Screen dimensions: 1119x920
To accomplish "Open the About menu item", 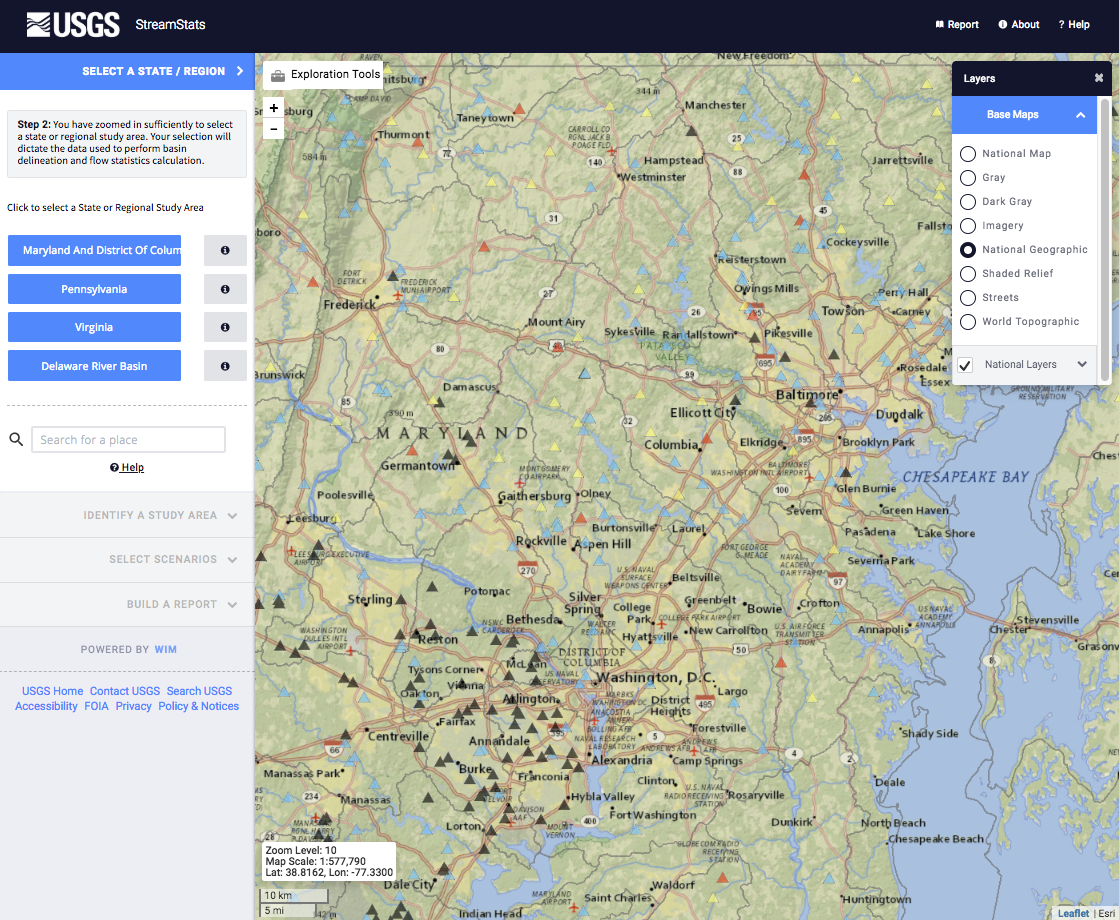I will tap(1019, 25).
